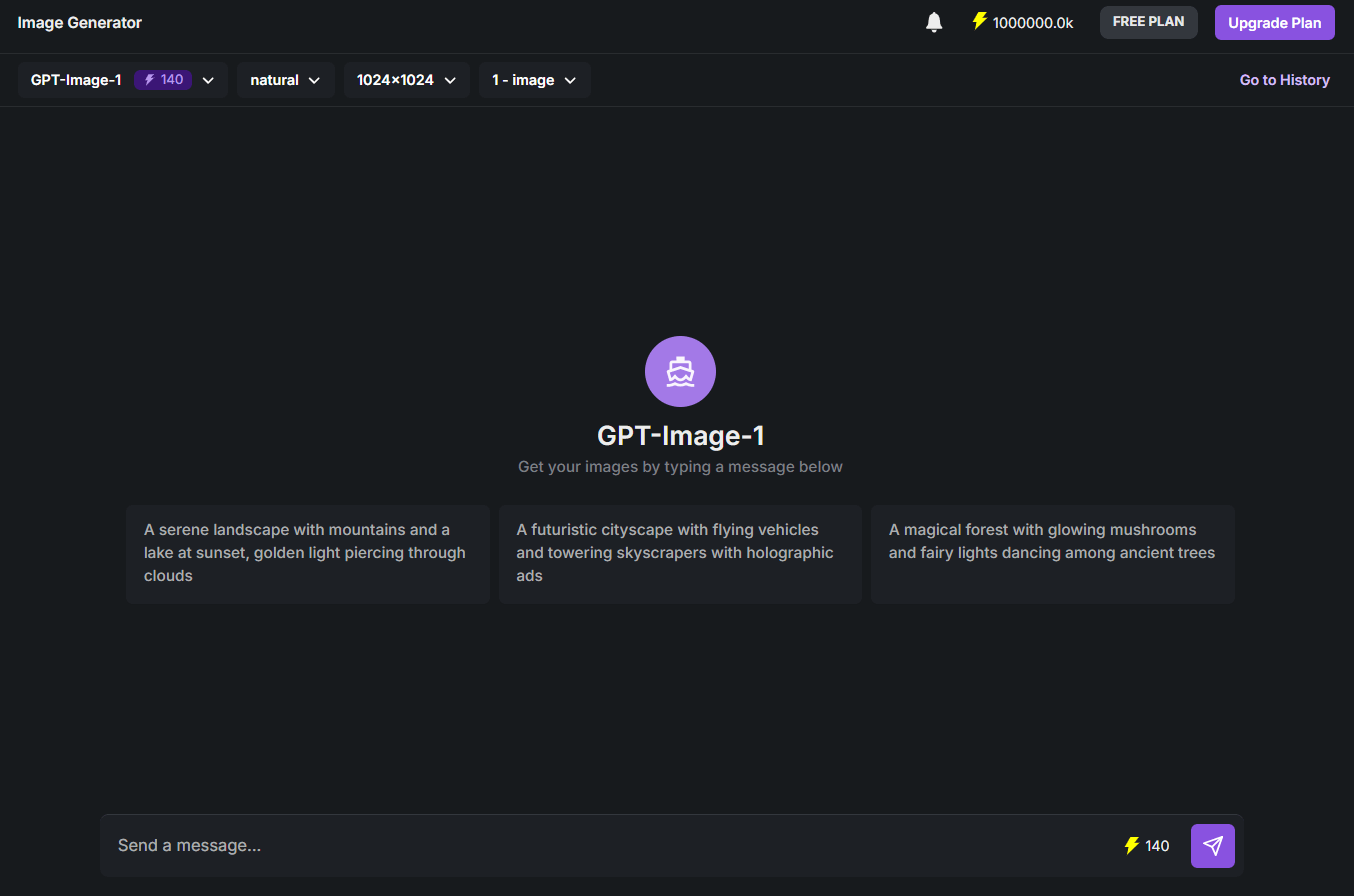Image resolution: width=1354 pixels, height=896 pixels.
Task: Open the natural style dropdown
Action: (x=285, y=79)
